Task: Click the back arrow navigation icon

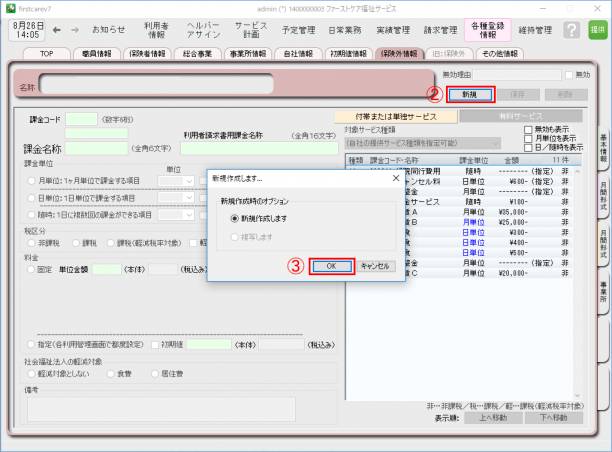Action: pos(57,30)
